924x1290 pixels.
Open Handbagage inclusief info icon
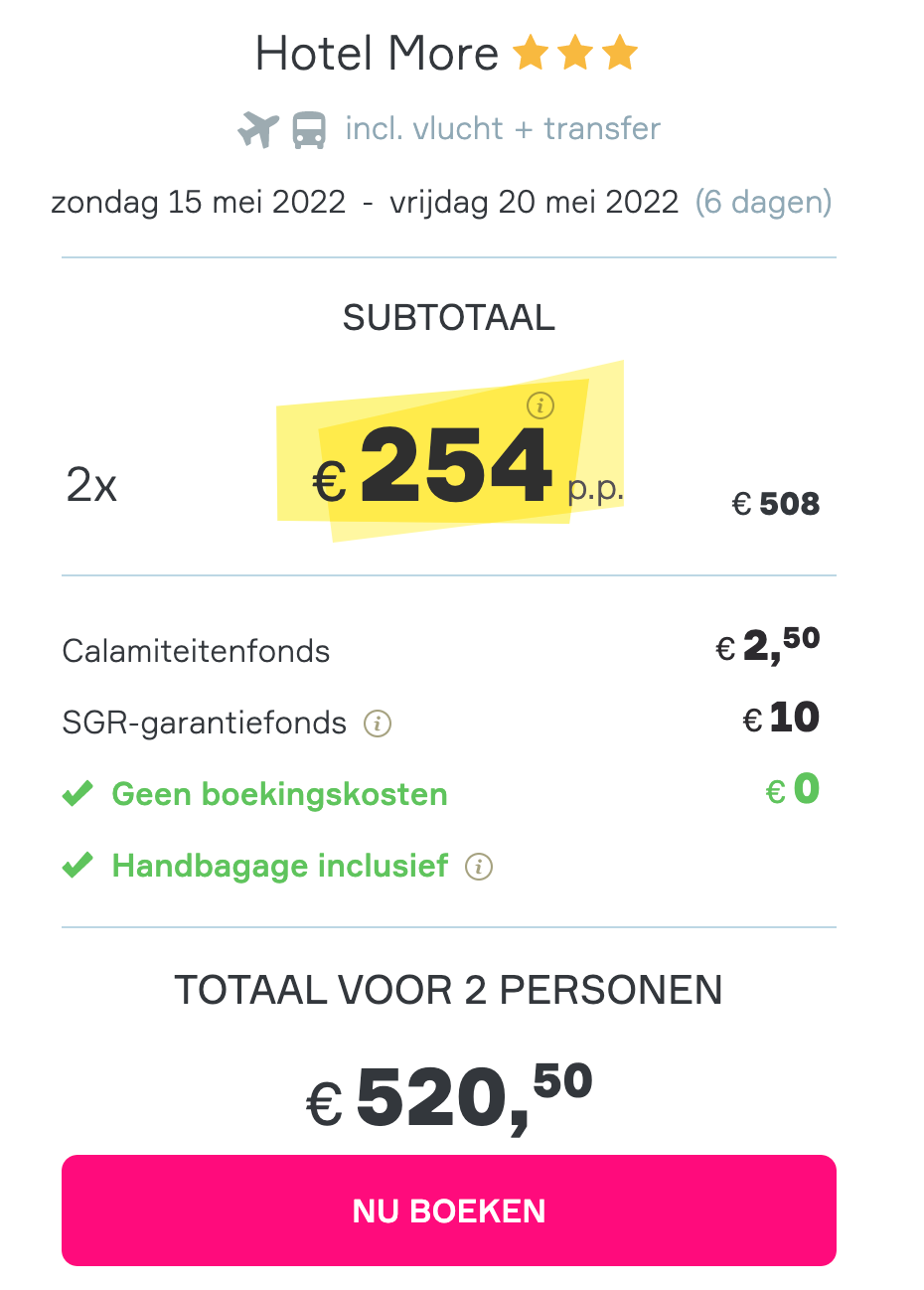pos(479,867)
